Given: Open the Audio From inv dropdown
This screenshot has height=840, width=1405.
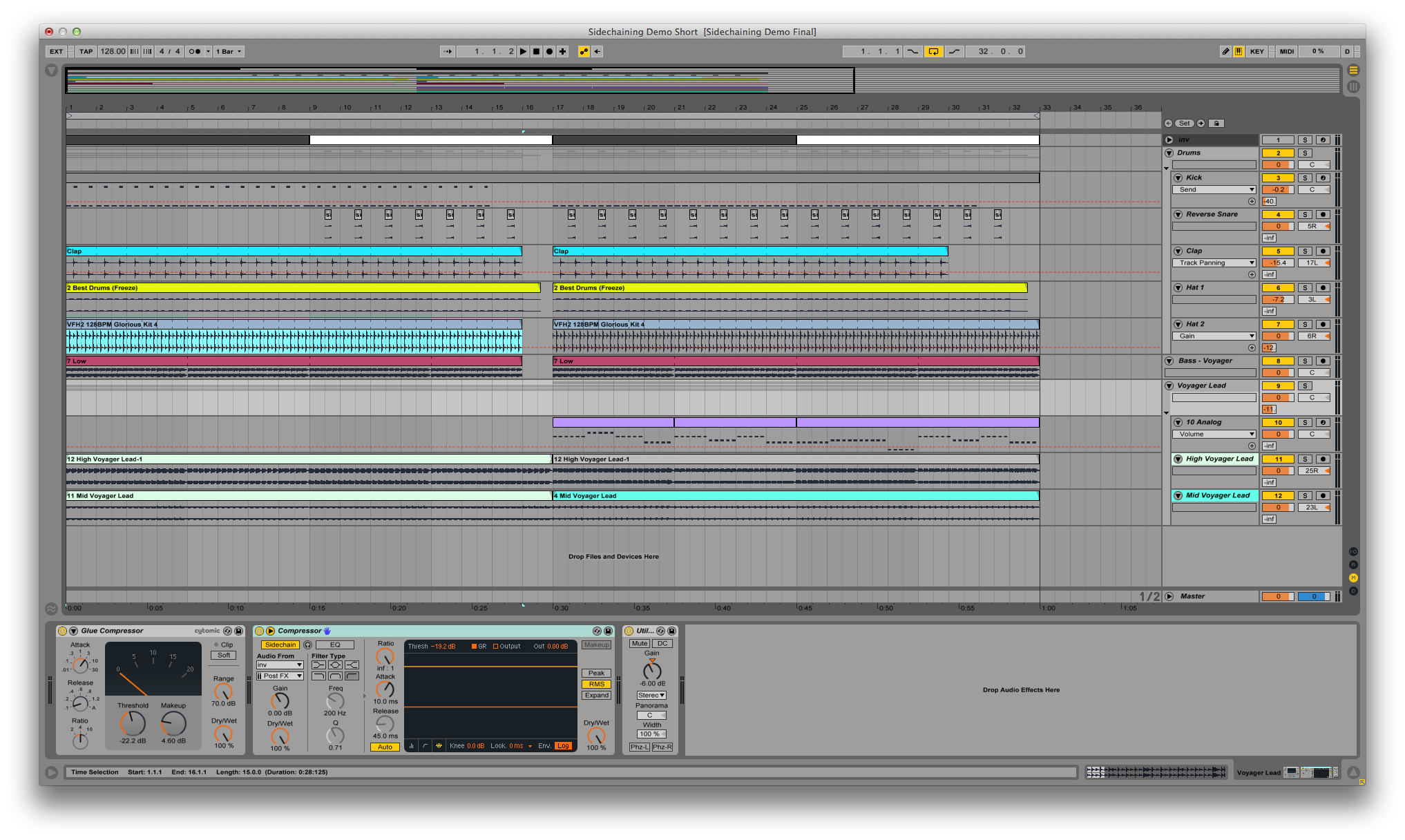Looking at the screenshot, I should click(280, 665).
